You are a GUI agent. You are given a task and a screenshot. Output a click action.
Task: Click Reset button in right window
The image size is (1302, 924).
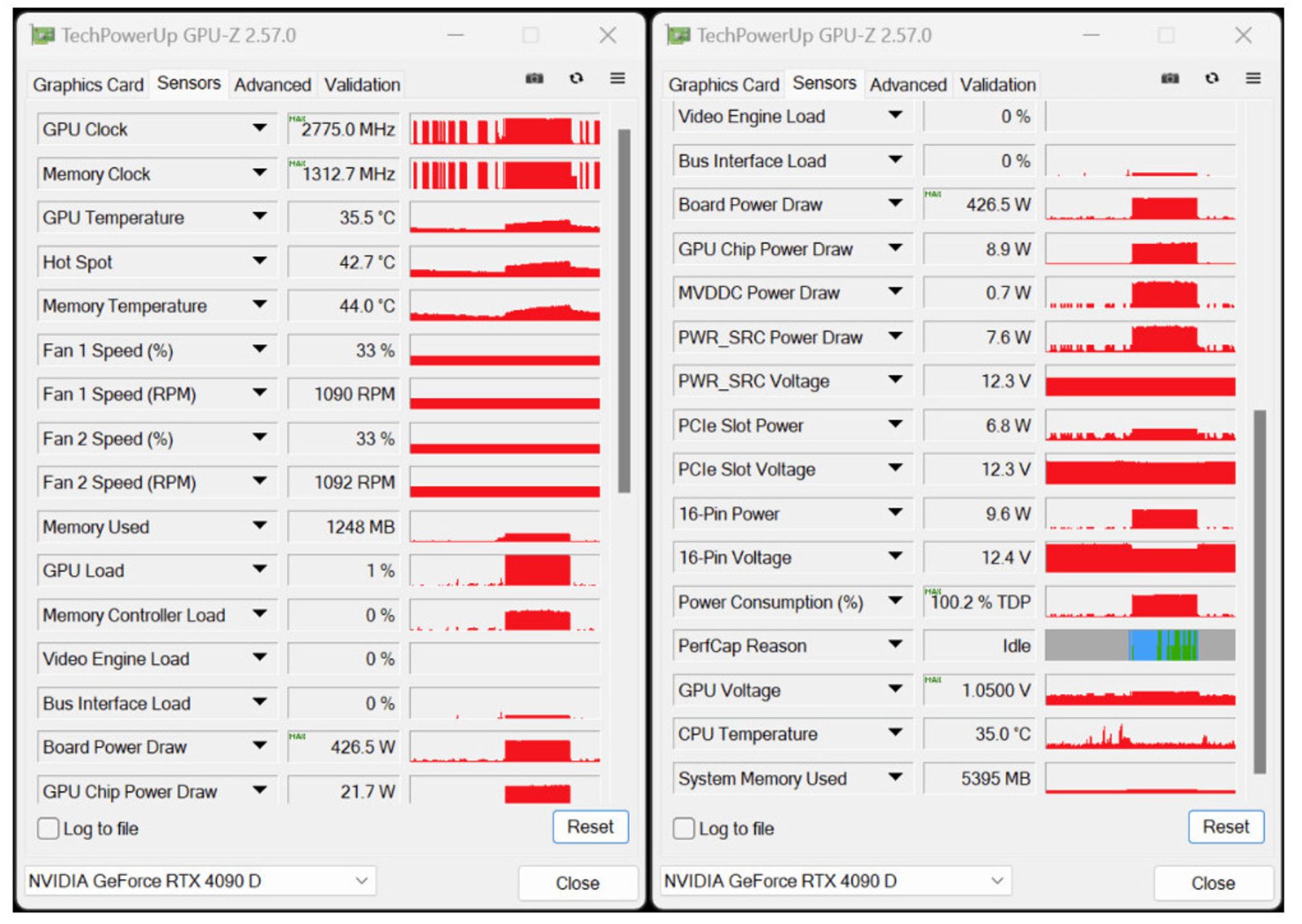point(1226,827)
